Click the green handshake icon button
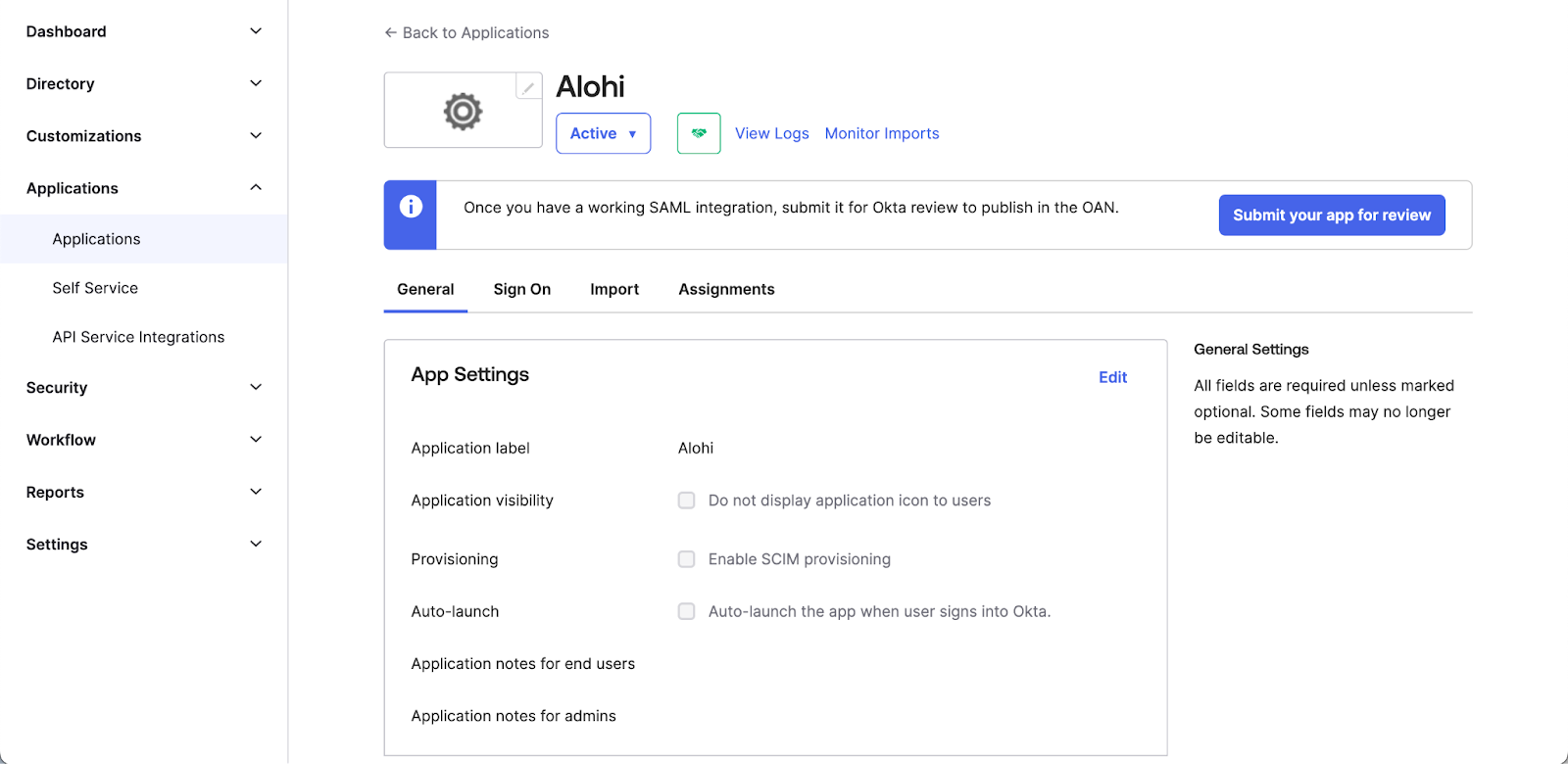The width and height of the screenshot is (1568, 764). coord(699,133)
